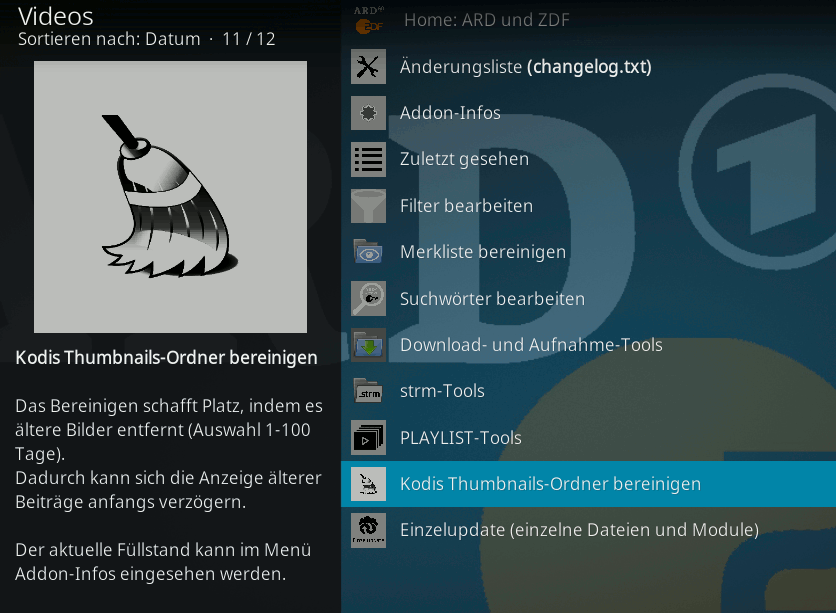Image resolution: width=836 pixels, height=613 pixels.
Task: Click the icon beside Einzelupdate
Action: (x=368, y=530)
